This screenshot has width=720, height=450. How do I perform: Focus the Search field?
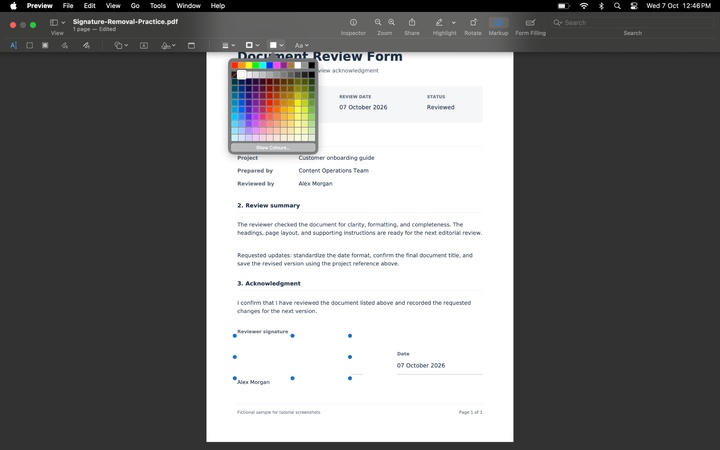(x=632, y=22)
